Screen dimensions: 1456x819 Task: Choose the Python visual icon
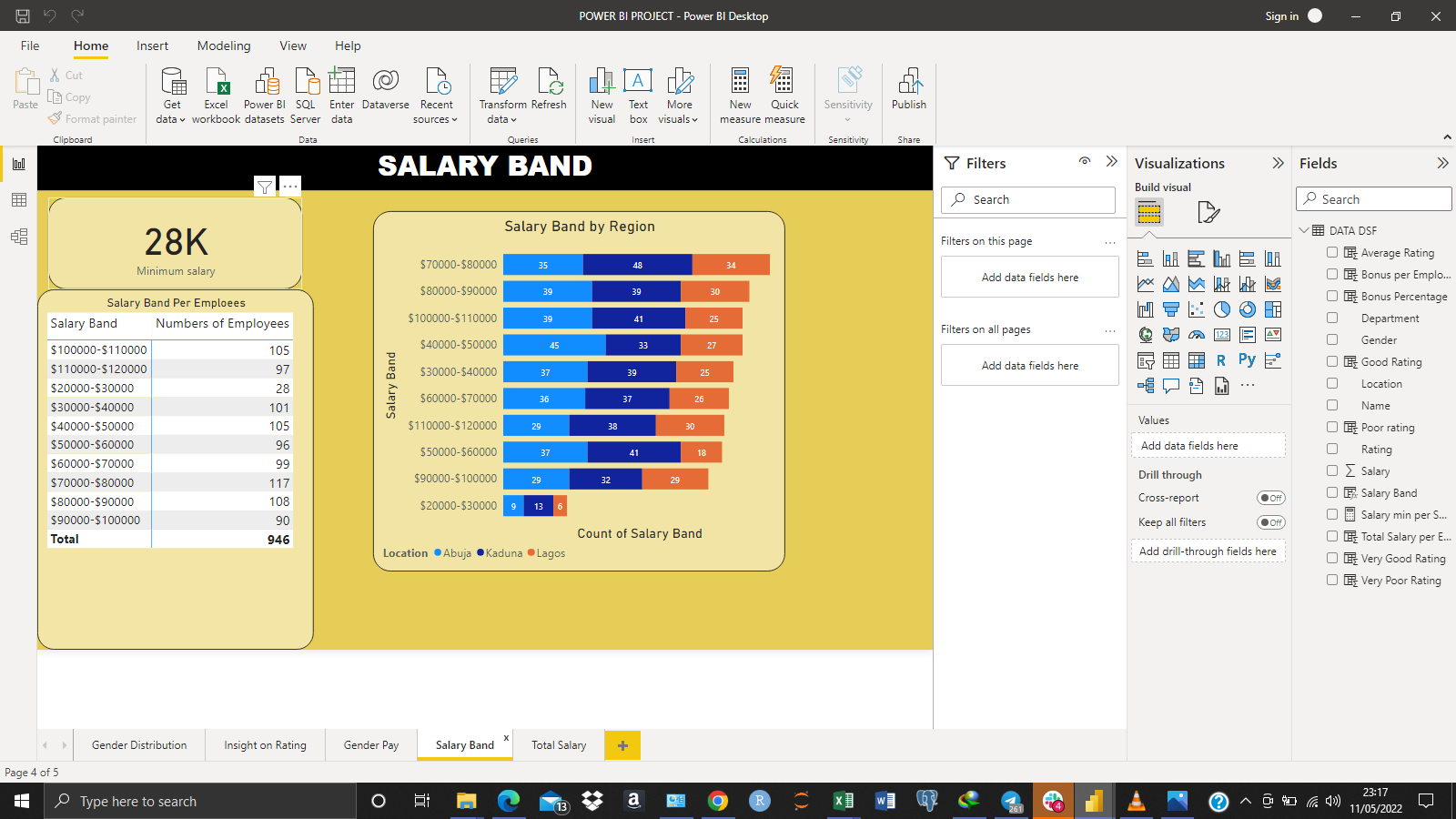pyautogui.click(x=1247, y=359)
